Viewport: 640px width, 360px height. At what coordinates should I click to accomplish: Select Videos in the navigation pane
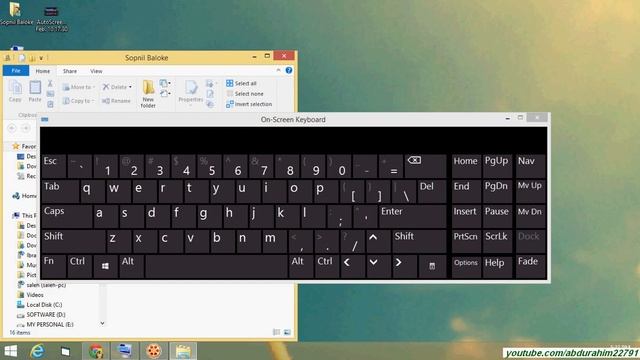pos(31,295)
